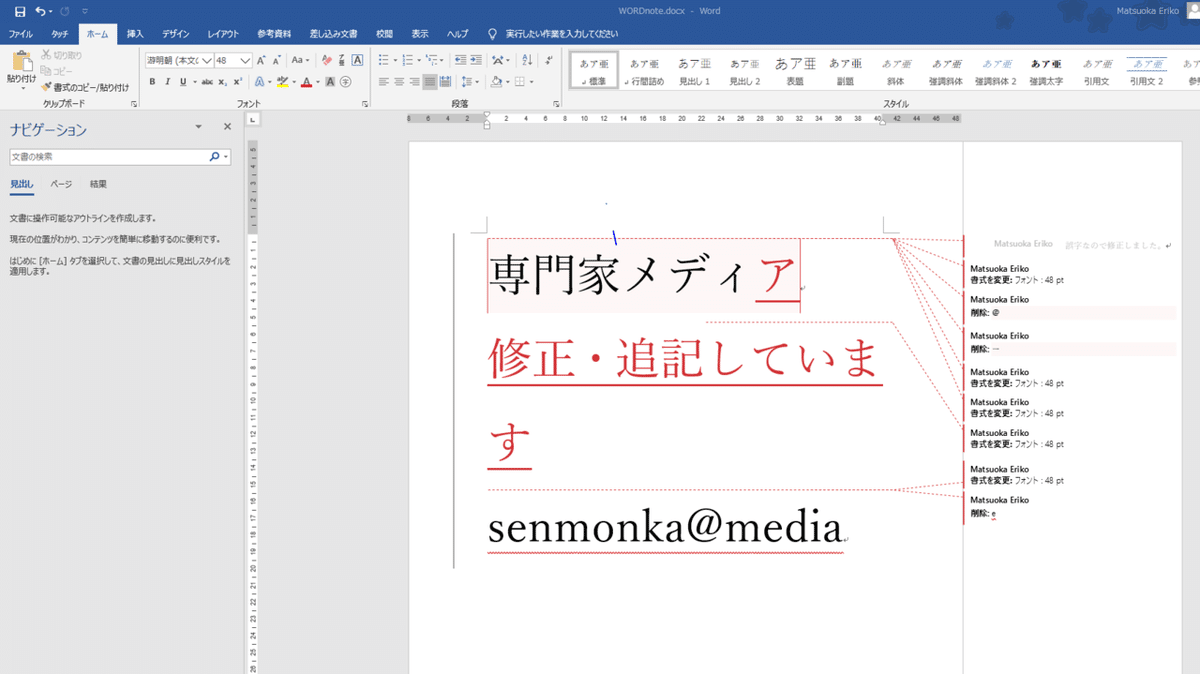Switch to the Mailings (差し込み文書) tab
The height and width of the screenshot is (674, 1200).
334,34
